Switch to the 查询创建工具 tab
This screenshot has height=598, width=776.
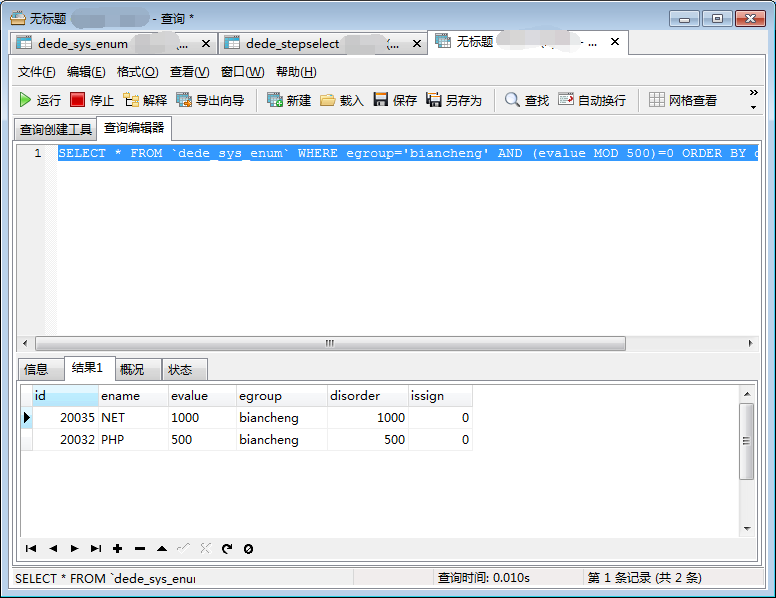click(56, 130)
